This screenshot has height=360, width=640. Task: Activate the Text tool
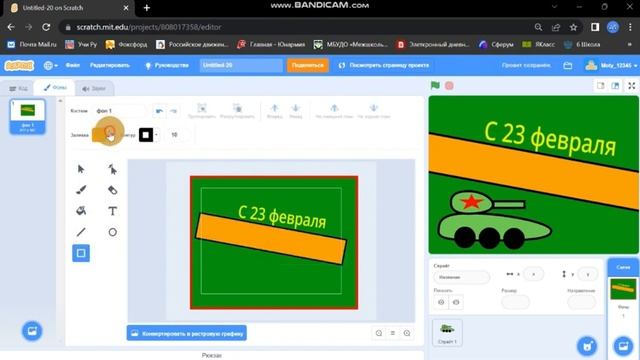pos(113,211)
